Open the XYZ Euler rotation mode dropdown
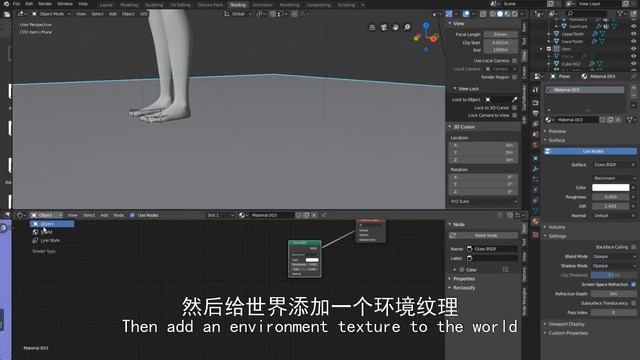 tap(484, 202)
